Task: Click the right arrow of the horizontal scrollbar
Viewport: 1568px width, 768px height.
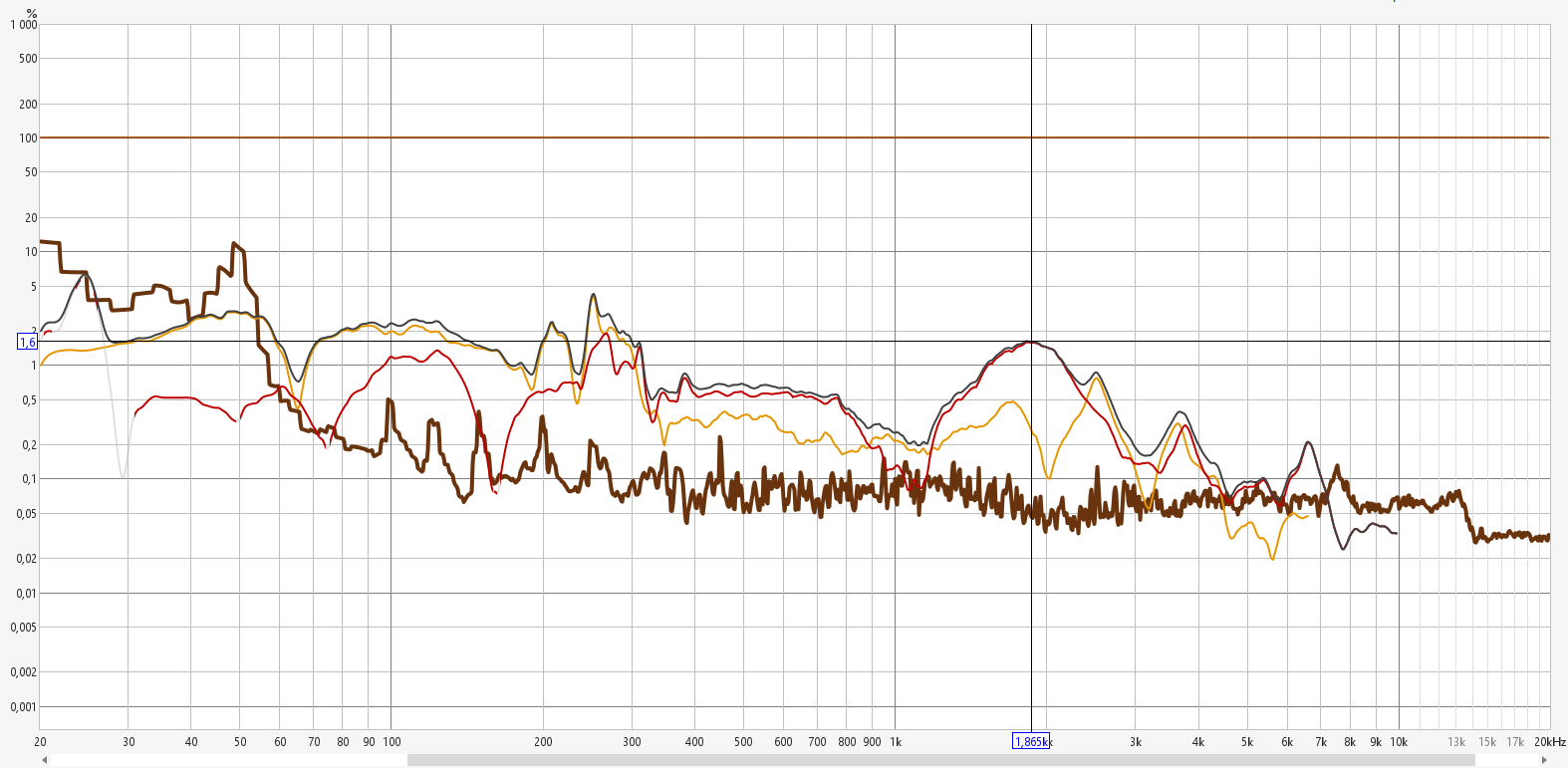Action: pyautogui.click(x=1544, y=760)
